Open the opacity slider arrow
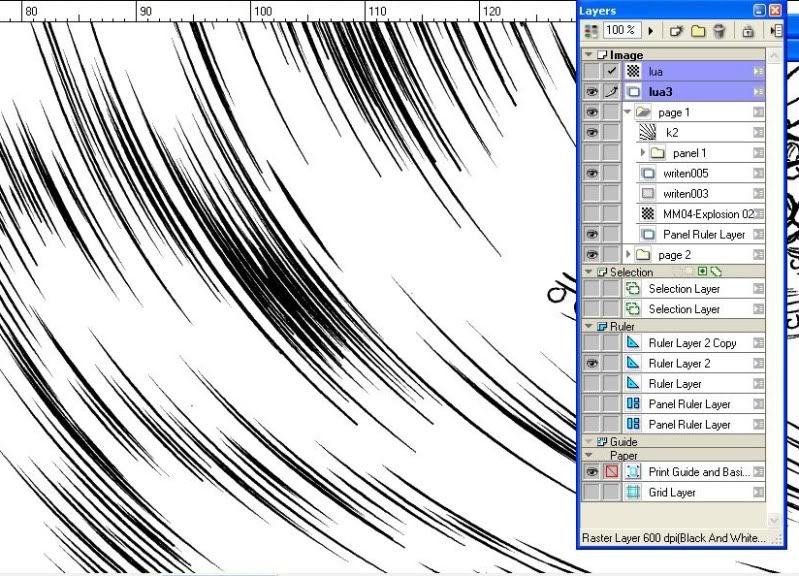 pyautogui.click(x=651, y=31)
